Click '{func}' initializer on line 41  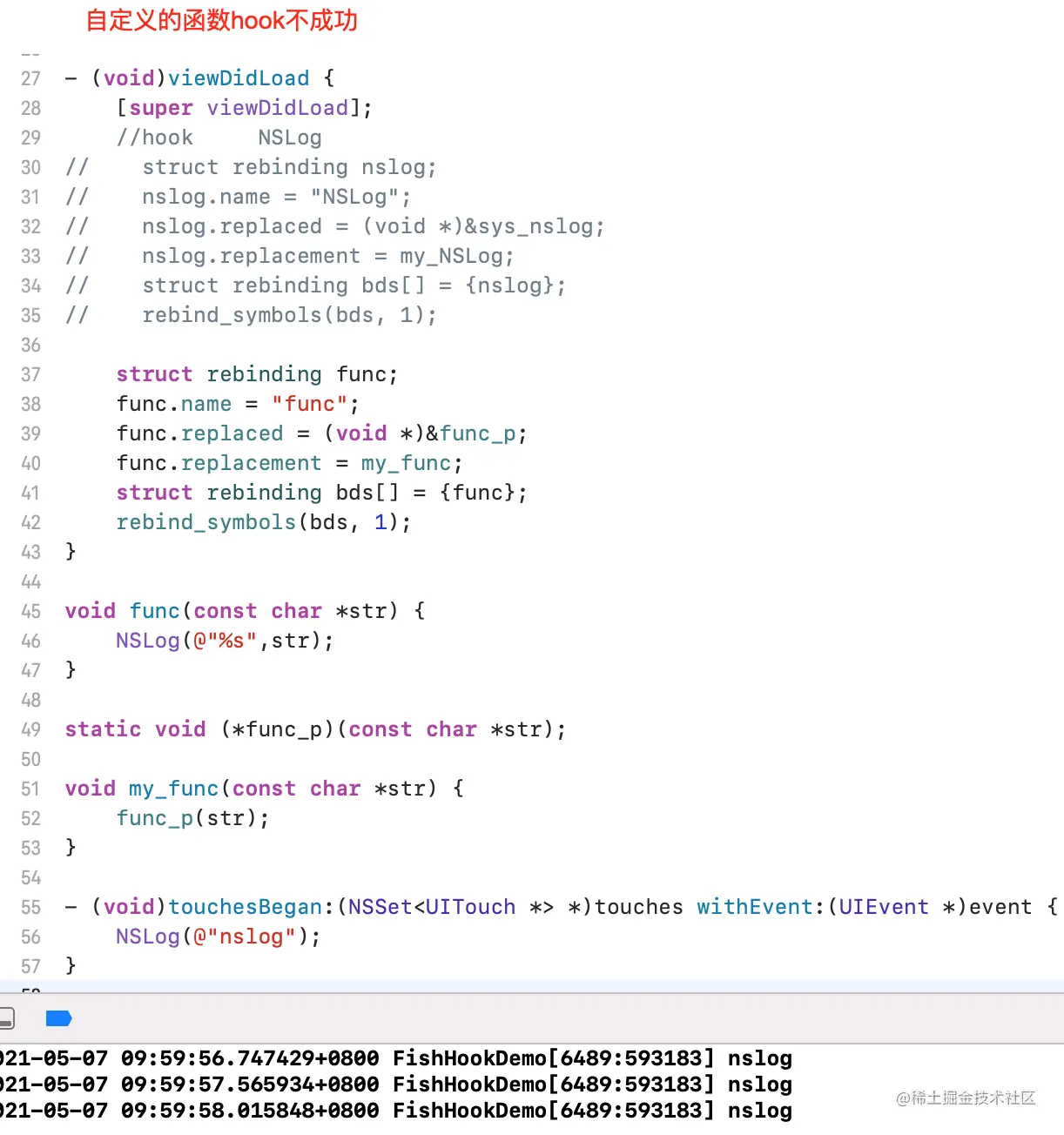tap(477, 493)
